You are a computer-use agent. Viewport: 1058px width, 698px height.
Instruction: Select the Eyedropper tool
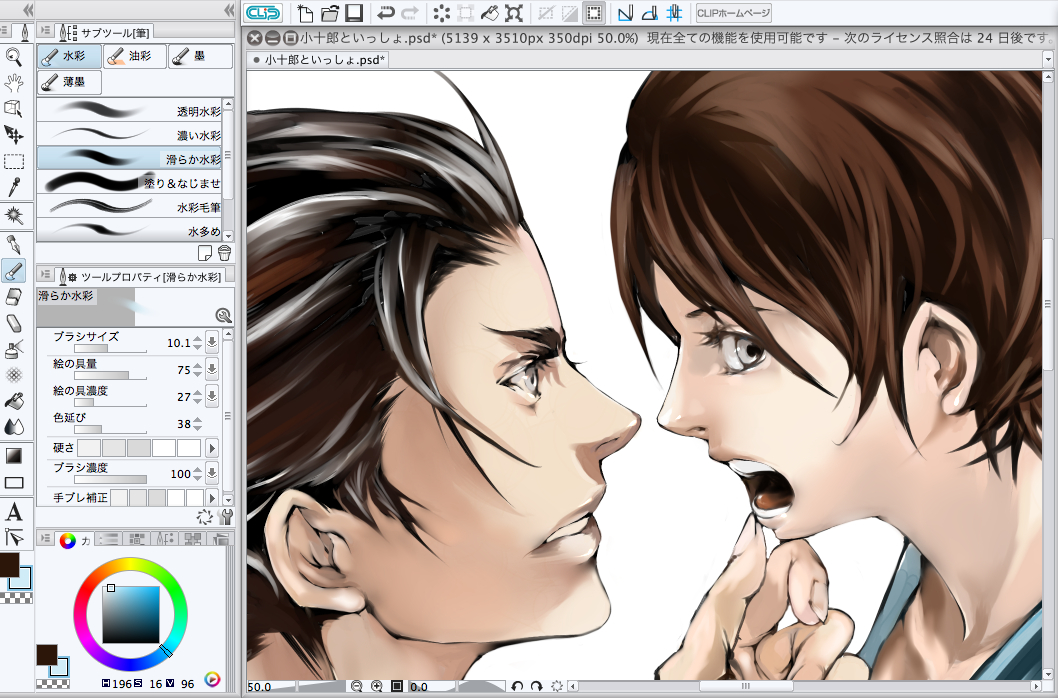(x=13, y=188)
